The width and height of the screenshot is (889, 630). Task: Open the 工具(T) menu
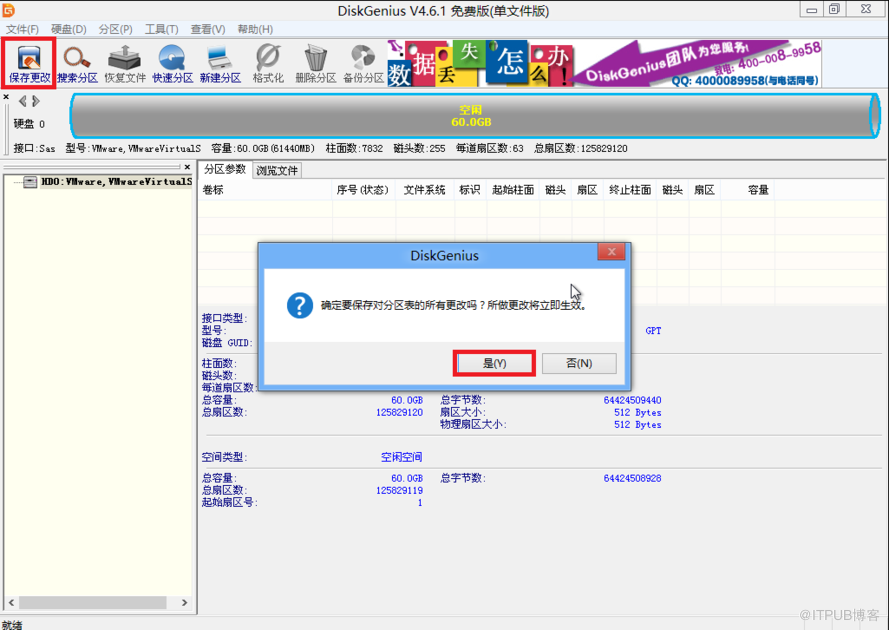[x=162, y=29]
